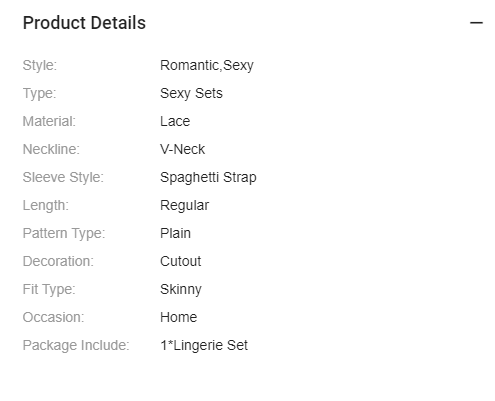
Task: Click the V-Neck neckline value
Action: pyautogui.click(x=182, y=149)
